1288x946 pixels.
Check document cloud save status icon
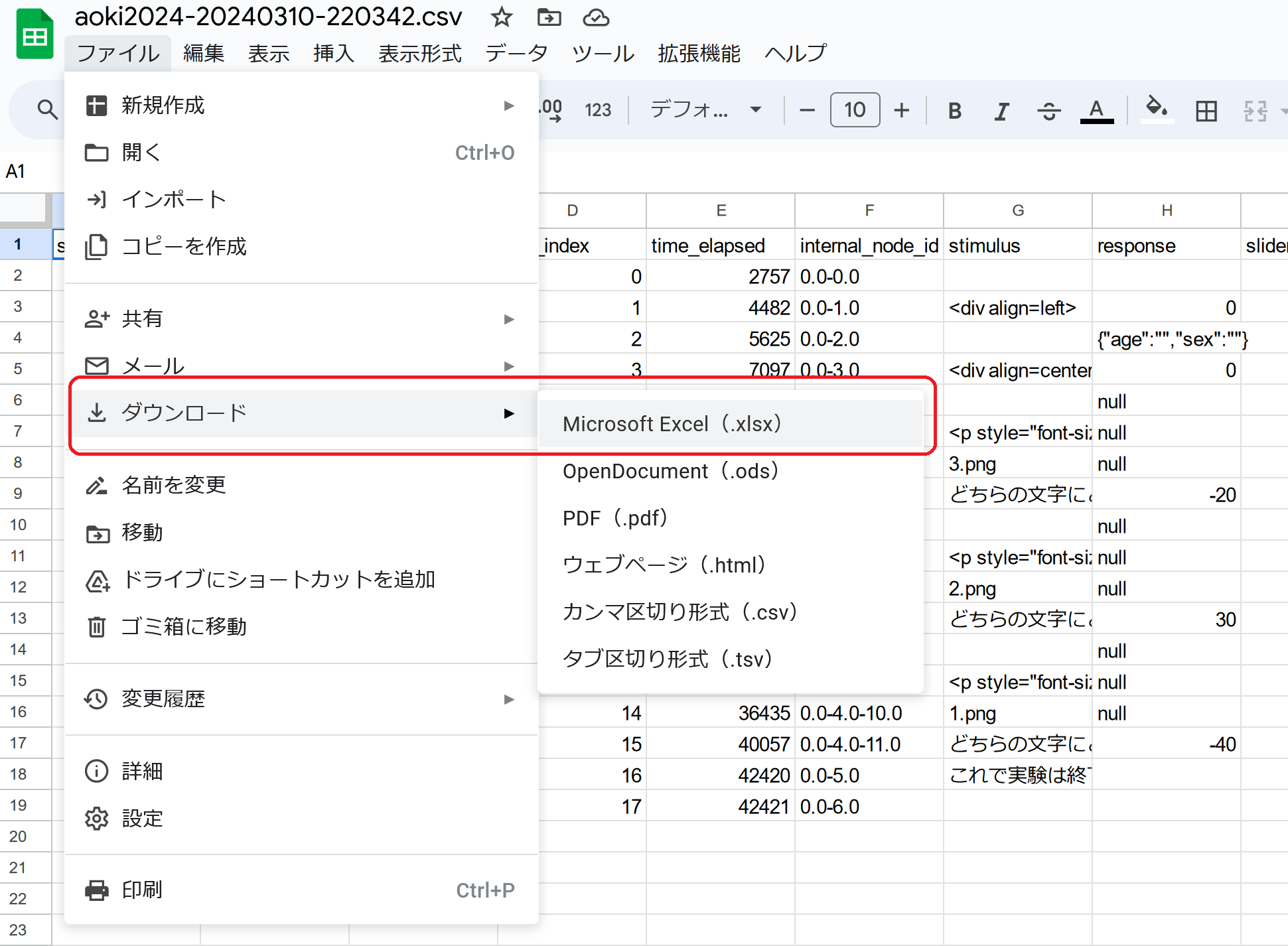point(596,18)
